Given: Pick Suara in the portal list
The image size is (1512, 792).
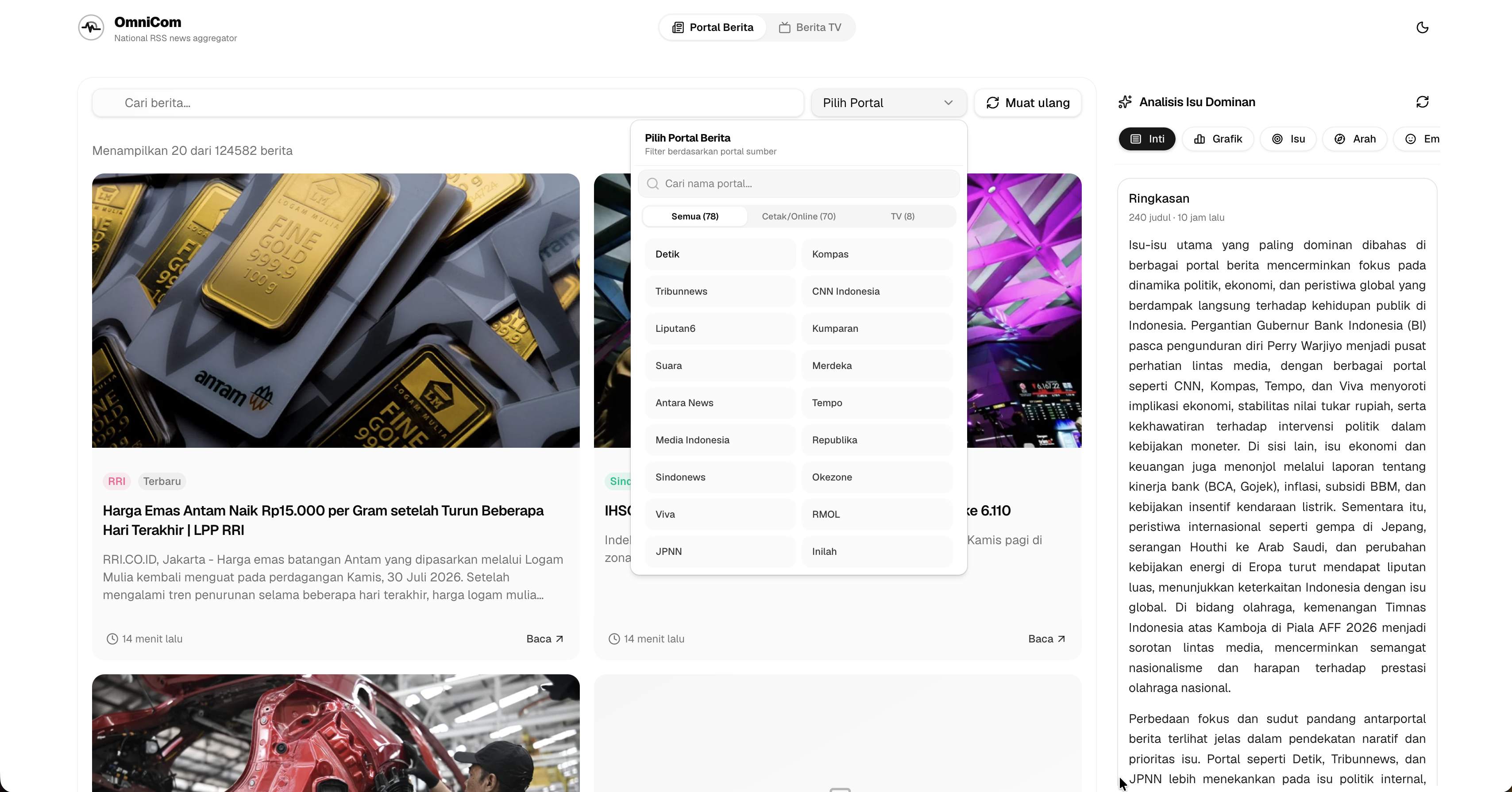Looking at the screenshot, I should (x=720, y=365).
